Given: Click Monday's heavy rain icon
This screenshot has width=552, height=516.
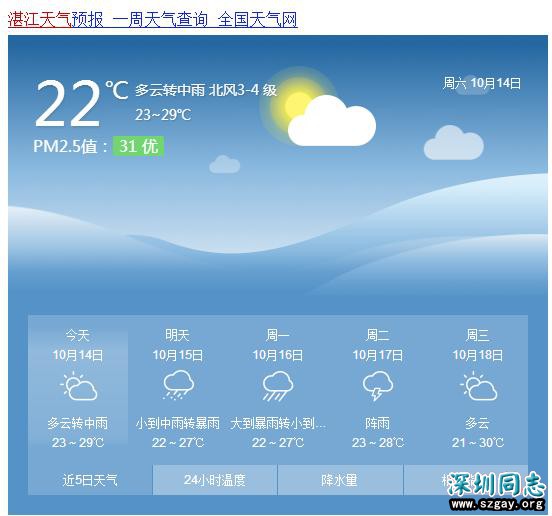Looking at the screenshot, I should tap(278, 386).
